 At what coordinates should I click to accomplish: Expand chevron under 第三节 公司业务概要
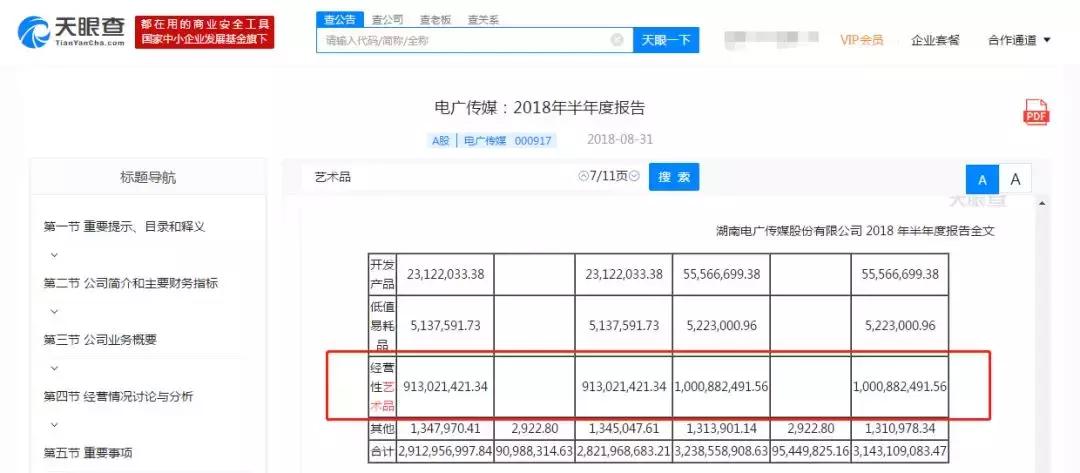coord(54,368)
